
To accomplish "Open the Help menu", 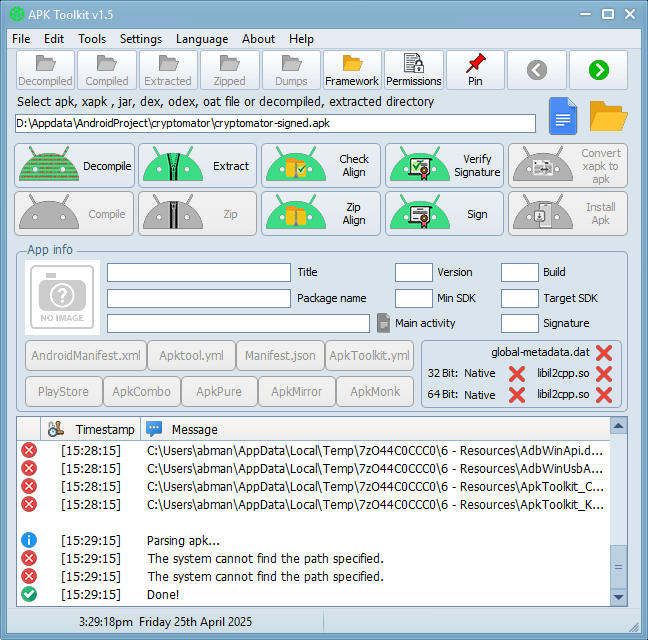I will coord(301,39).
